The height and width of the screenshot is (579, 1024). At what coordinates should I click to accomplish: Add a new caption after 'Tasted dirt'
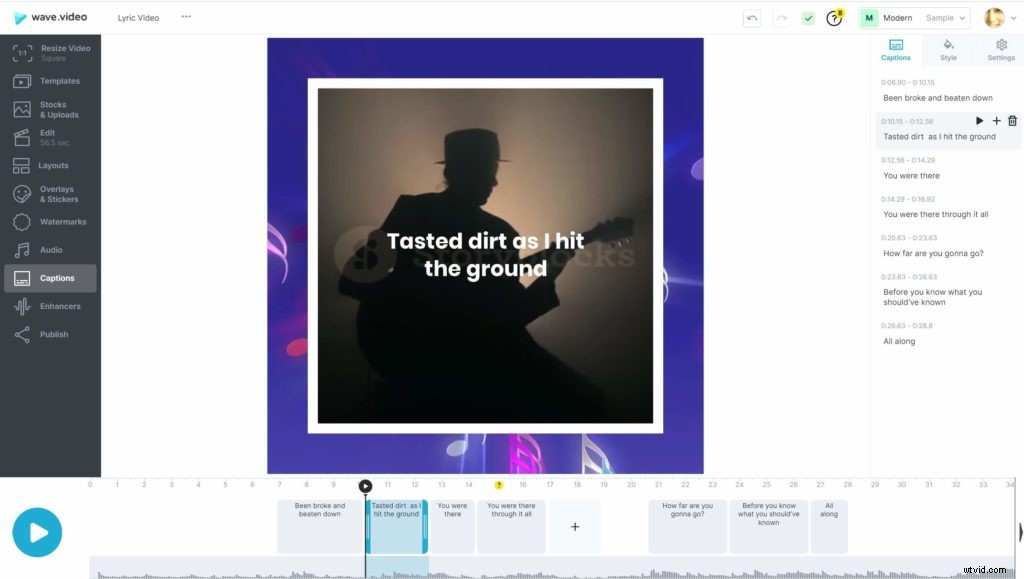coord(996,120)
